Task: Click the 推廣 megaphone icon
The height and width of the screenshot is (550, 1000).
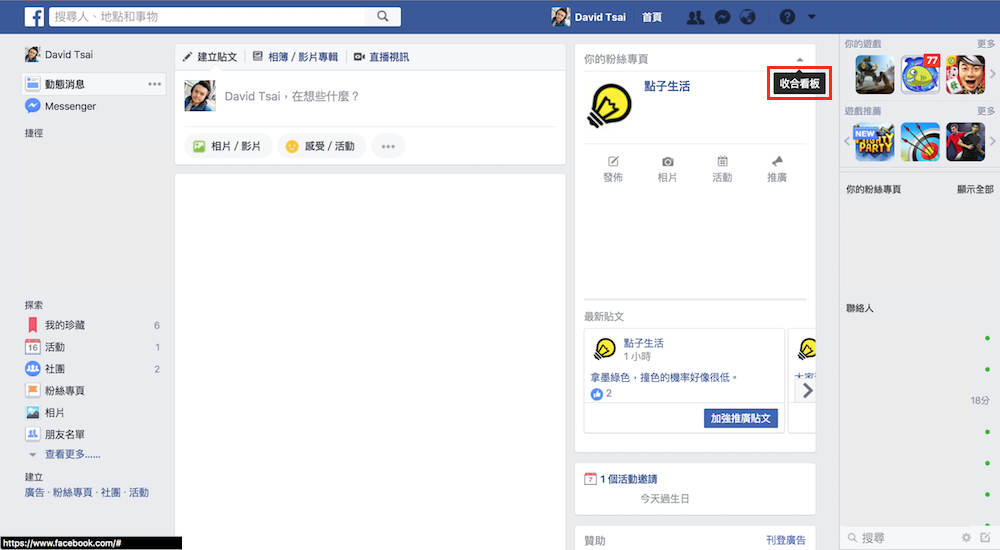Action: pyautogui.click(x=777, y=162)
